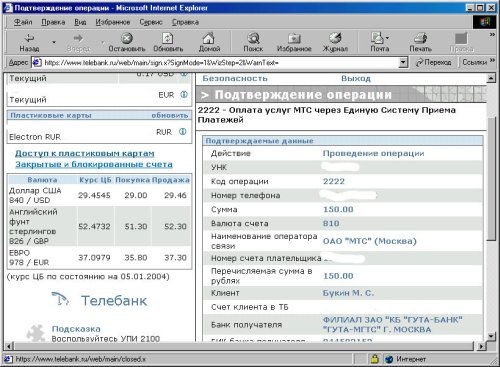Open the Журнал (History) toolbar icon
This screenshot has height=367, width=500.
point(335,38)
